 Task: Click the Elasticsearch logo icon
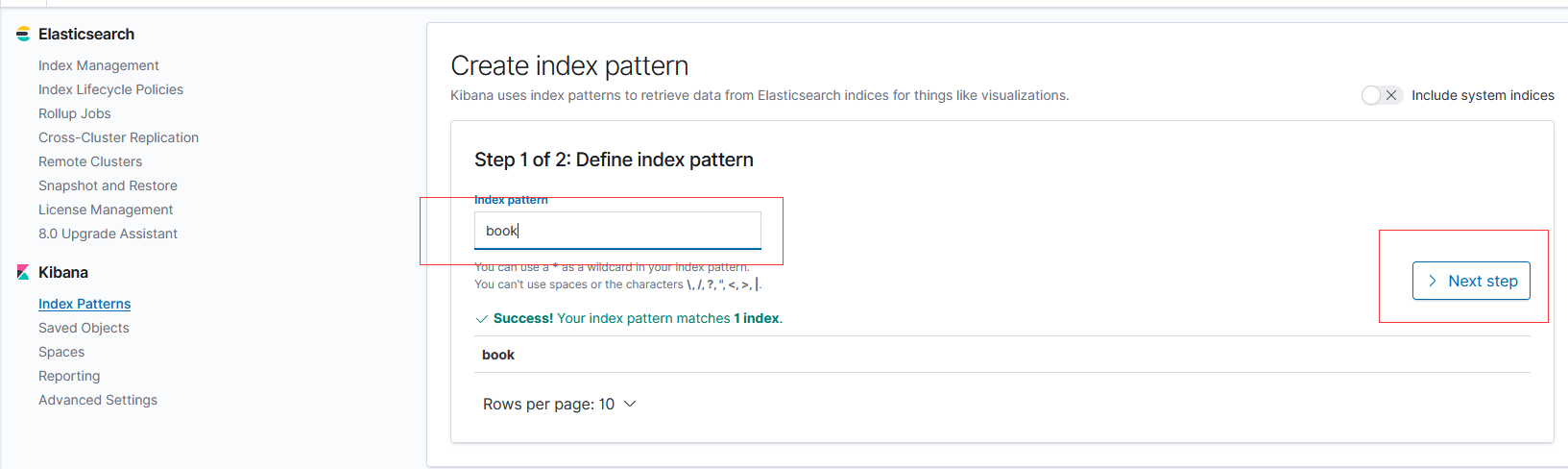click(x=23, y=35)
